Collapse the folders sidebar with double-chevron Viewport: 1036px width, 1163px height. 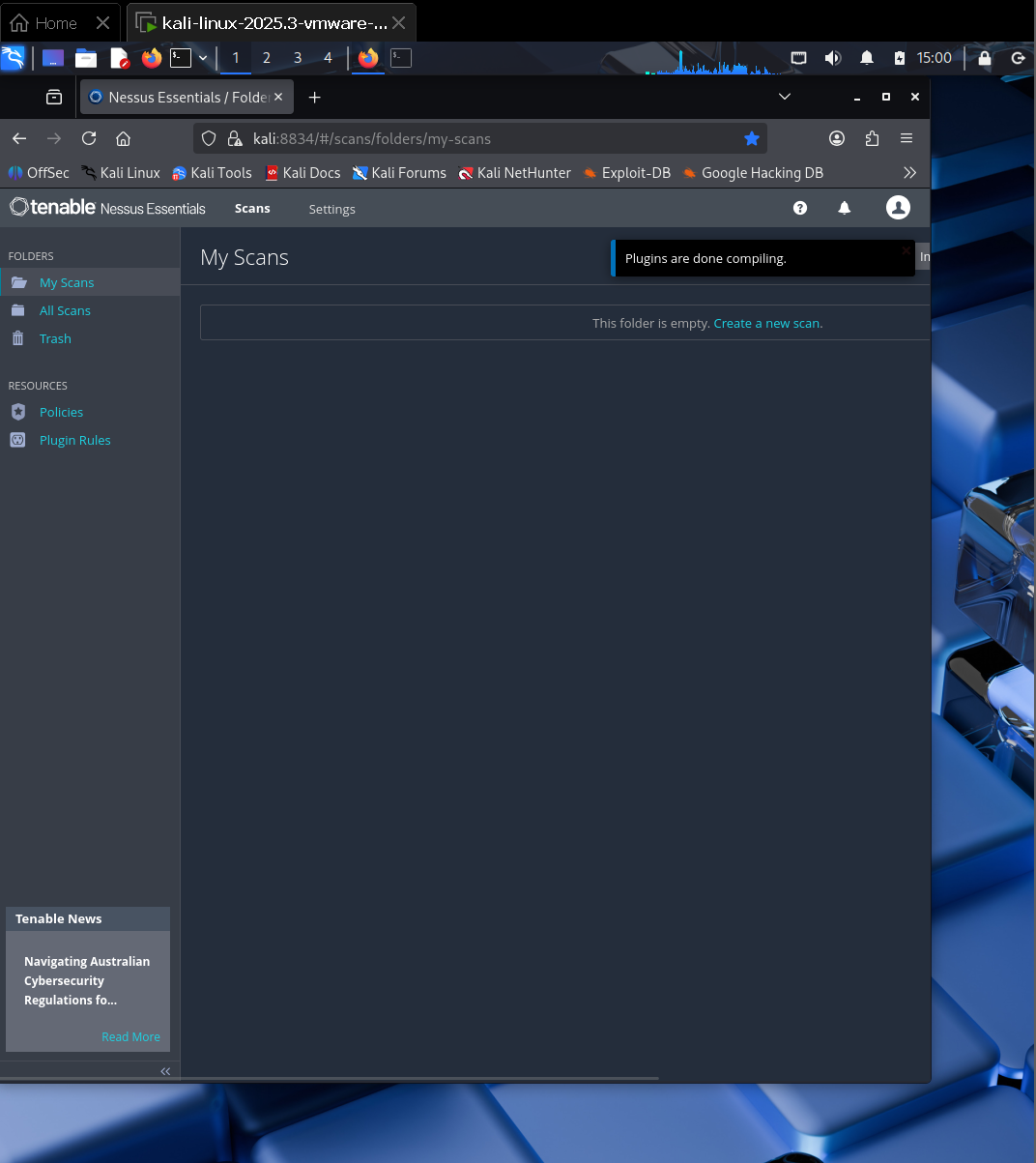pyautogui.click(x=164, y=1071)
